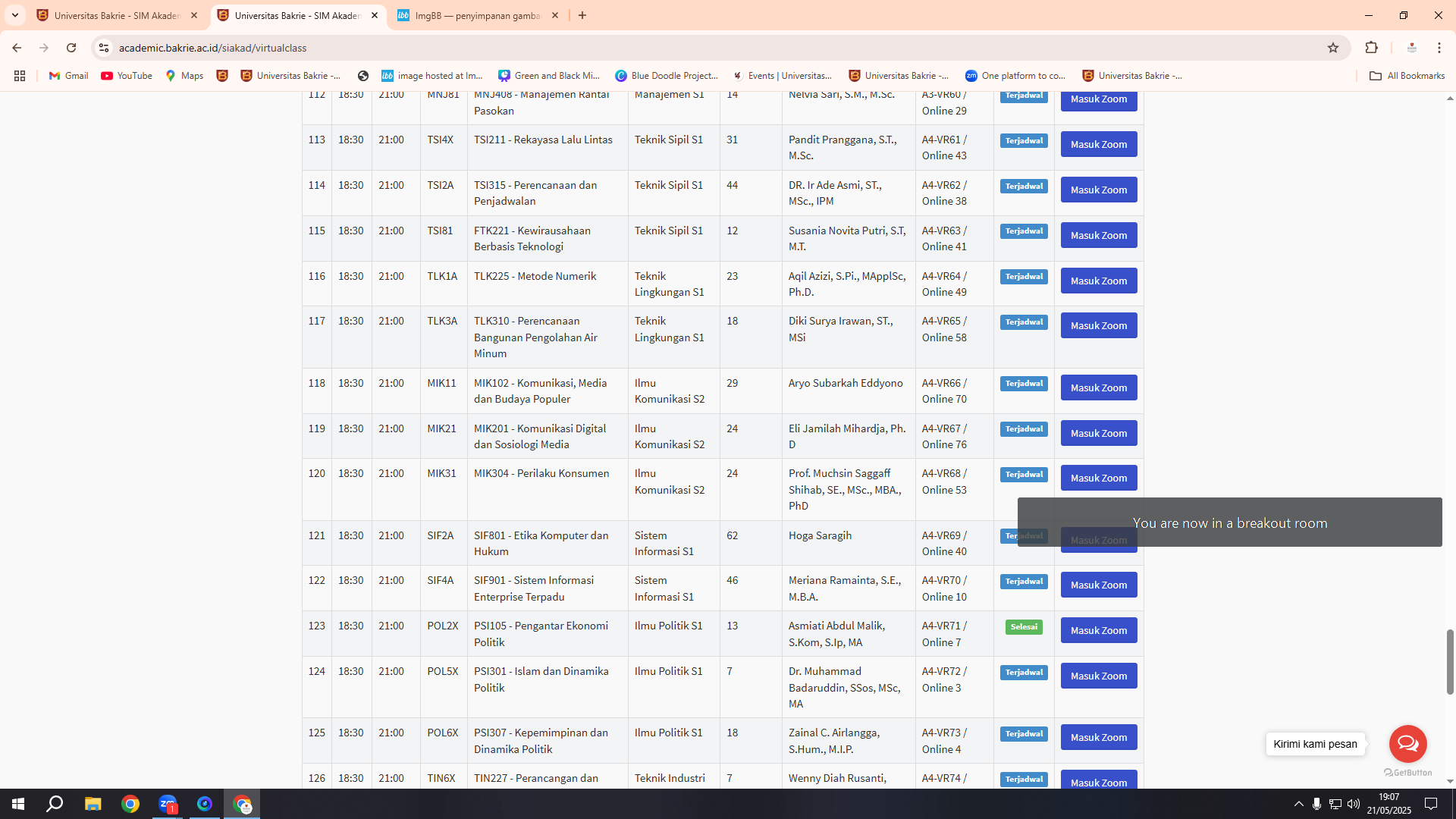Open Zoom app from the taskbar
1456x819 pixels.
pyautogui.click(x=168, y=804)
